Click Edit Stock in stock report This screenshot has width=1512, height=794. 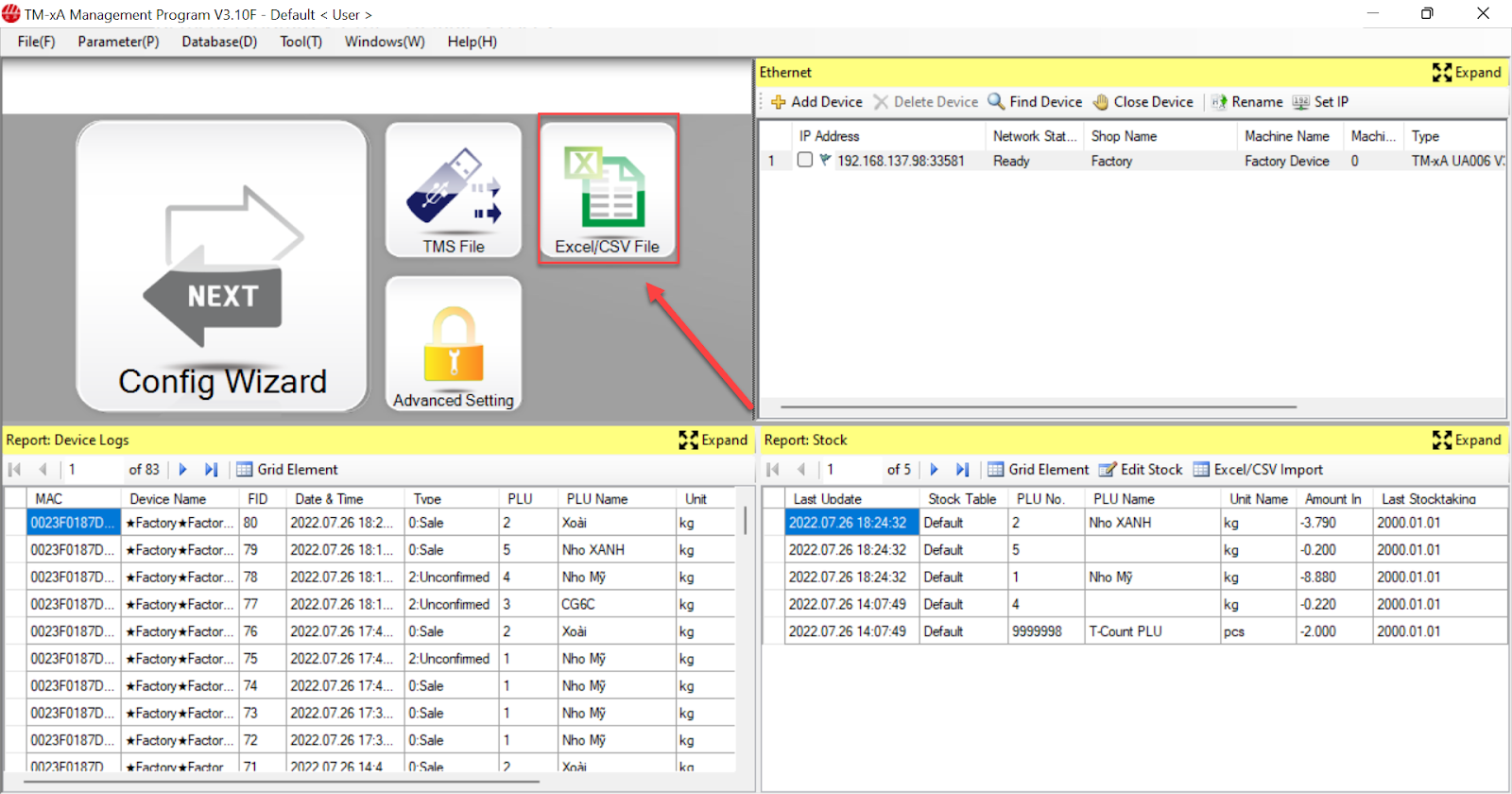[1141, 470]
